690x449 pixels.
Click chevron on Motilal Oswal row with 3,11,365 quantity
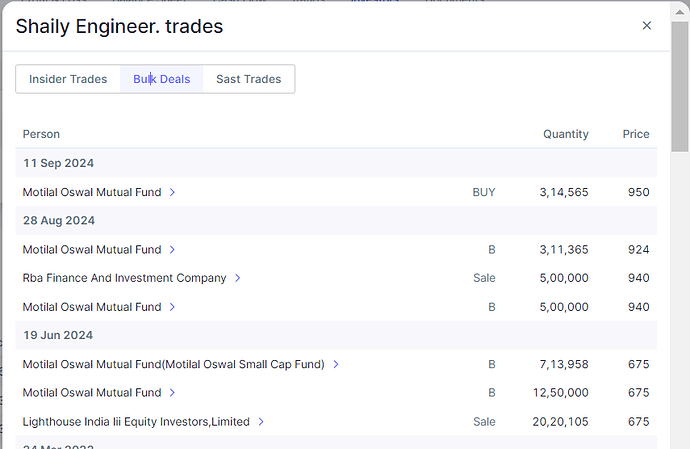pos(172,250)
